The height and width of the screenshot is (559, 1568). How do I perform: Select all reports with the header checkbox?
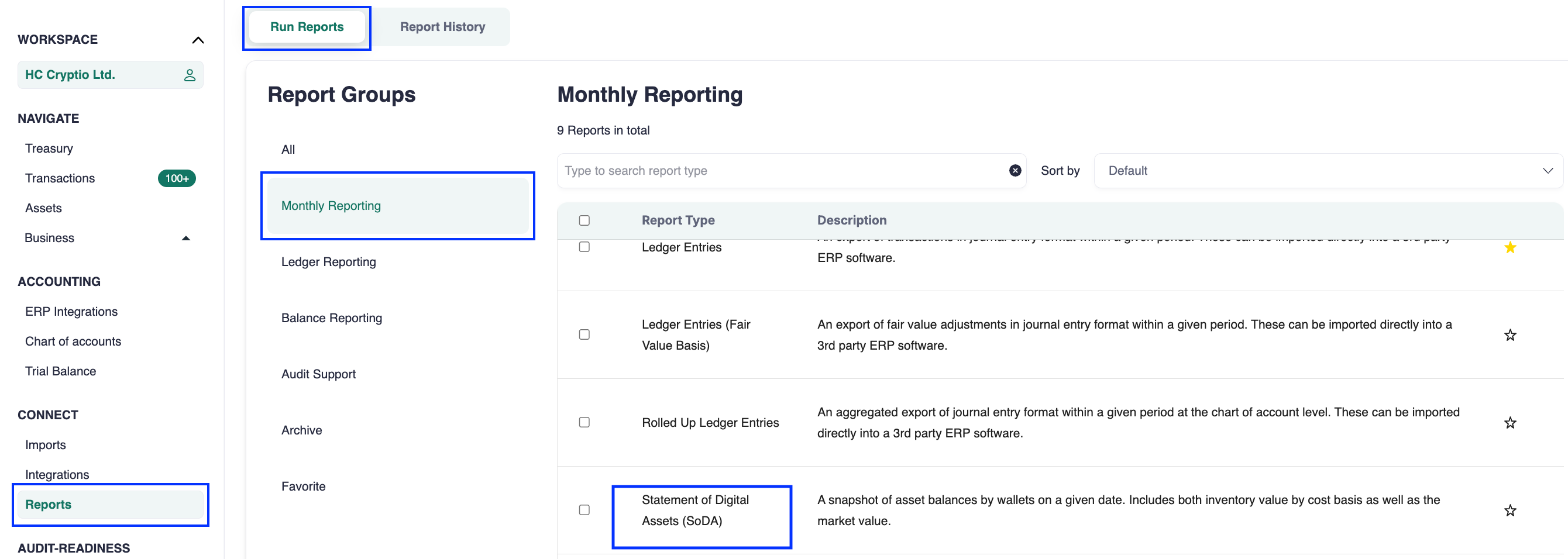click(x=584, y=220)
